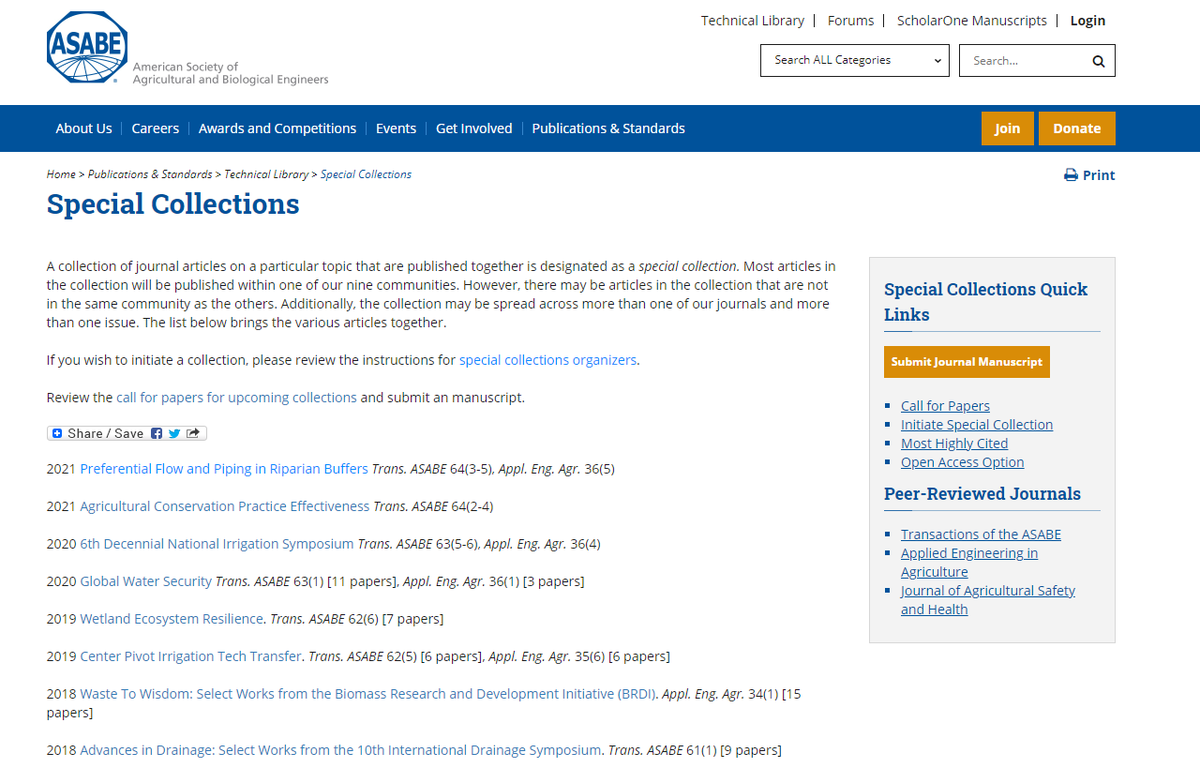1200x768 pixels.
Task: Open call for papers for upcoming collections link
Action: [236, 397]
